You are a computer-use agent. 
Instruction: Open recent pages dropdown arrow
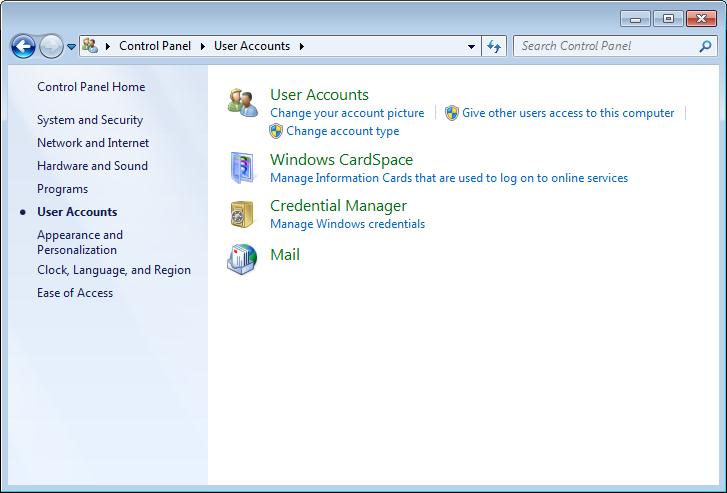click(71, 47)
